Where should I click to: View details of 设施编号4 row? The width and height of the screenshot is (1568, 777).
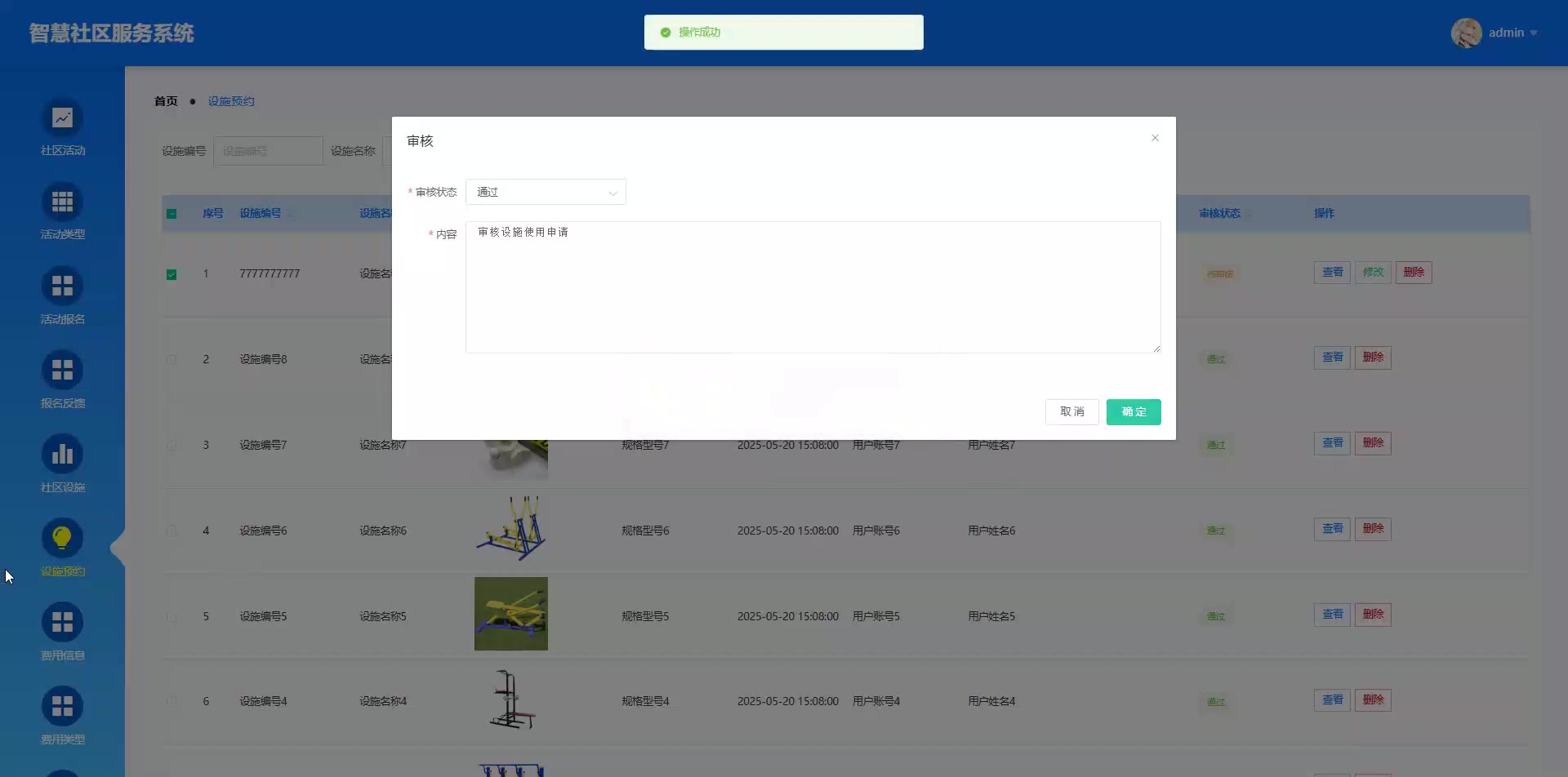pos(1332,700)
